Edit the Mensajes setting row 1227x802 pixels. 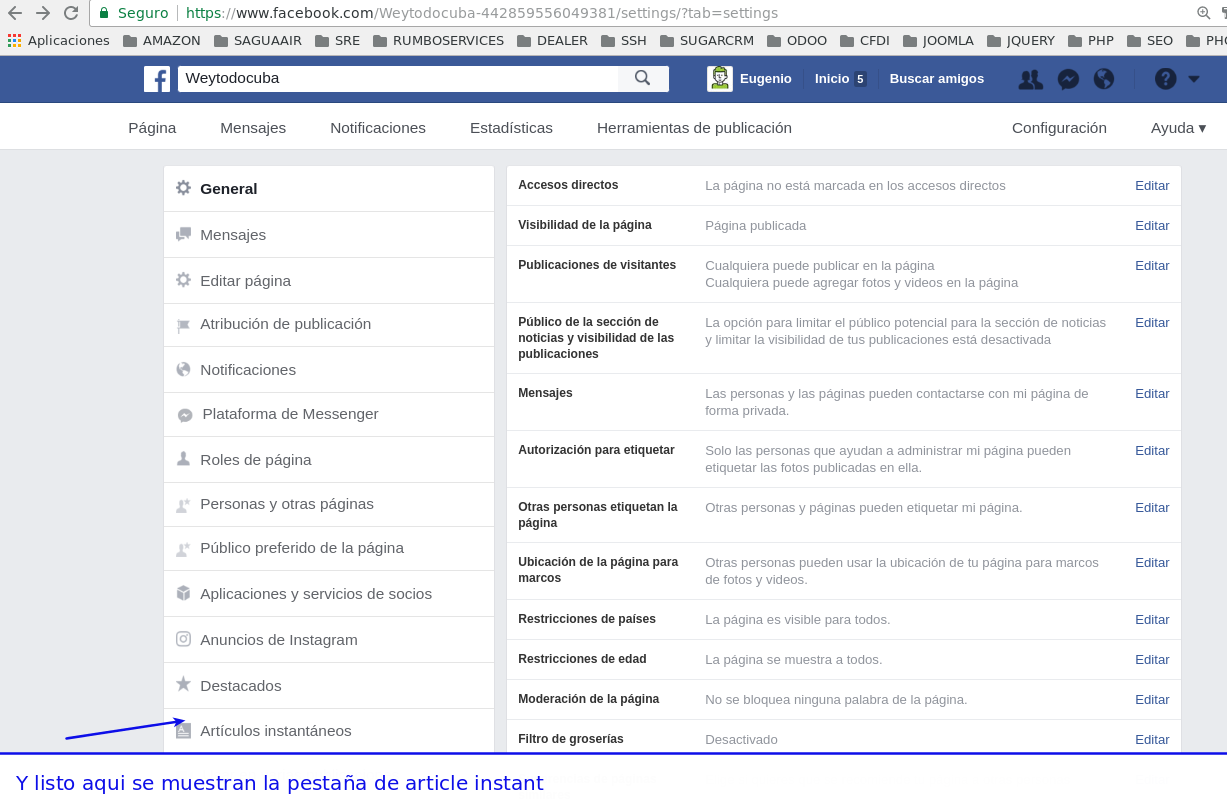[x=1152, y=393]
